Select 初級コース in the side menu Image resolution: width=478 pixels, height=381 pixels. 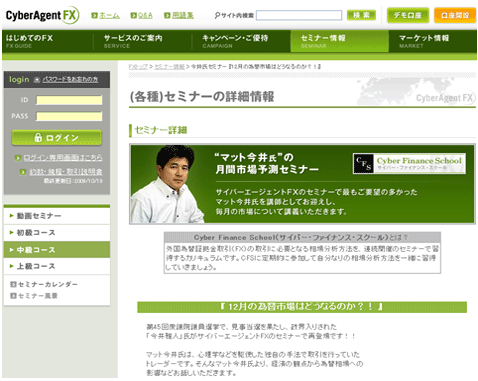click(x=57, y=233)
